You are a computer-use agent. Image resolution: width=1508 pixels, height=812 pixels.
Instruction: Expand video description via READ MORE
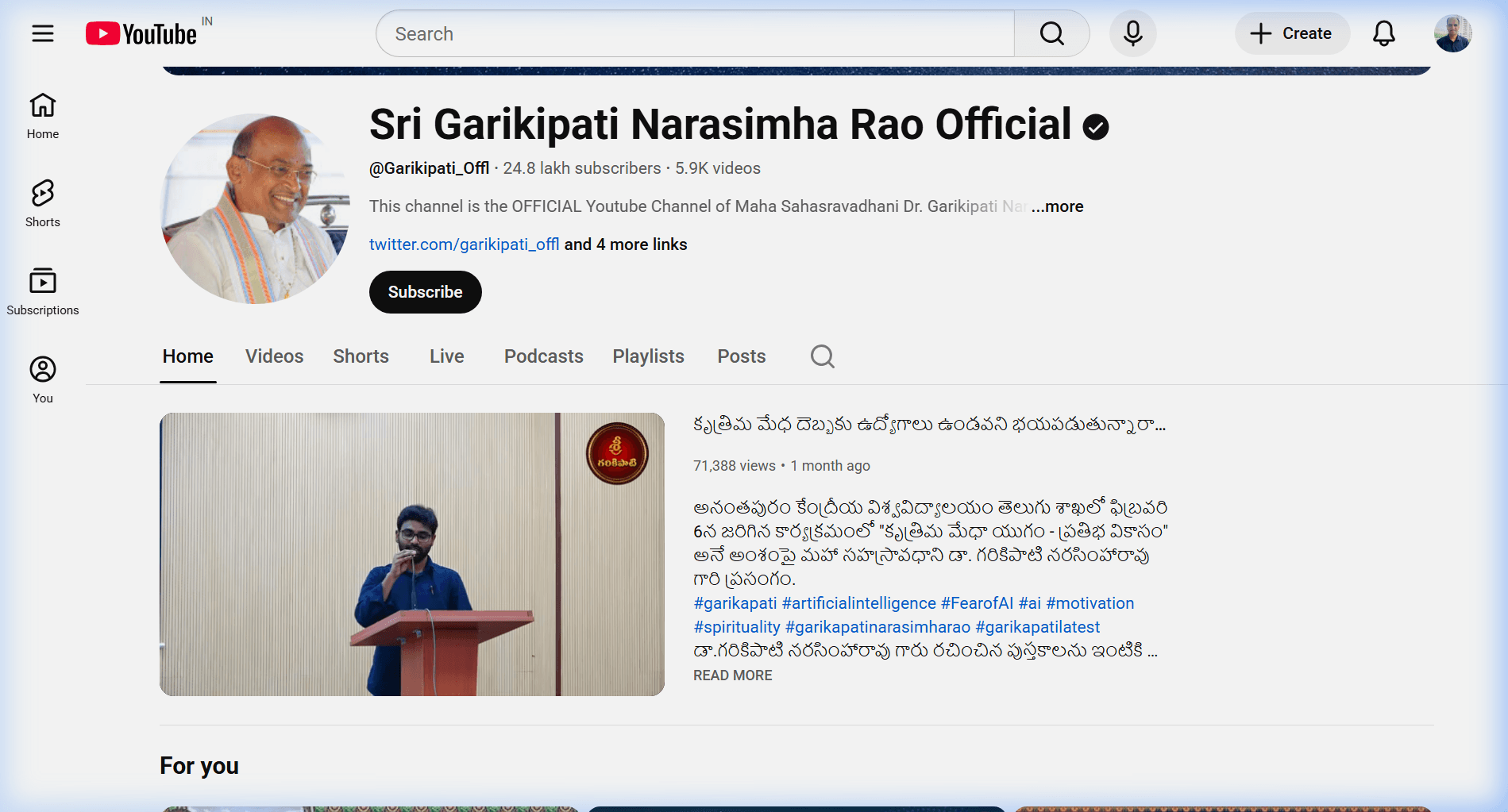click(x=732, y=675)
